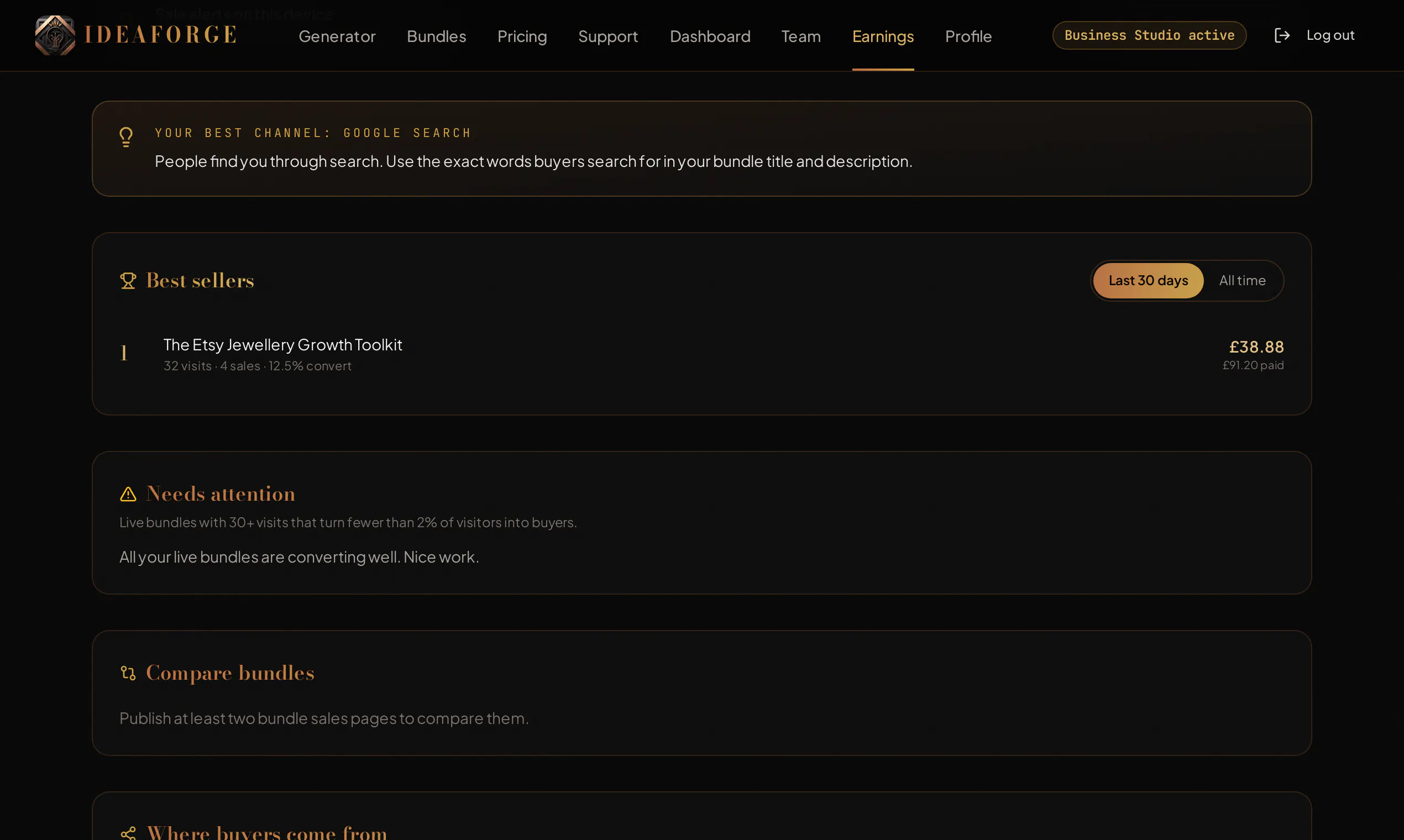This screenshot has width=1404, height=840.
Task: Click the share icon beside Where buyers come from
Action: pyautogui.click(x=128, y=834)
